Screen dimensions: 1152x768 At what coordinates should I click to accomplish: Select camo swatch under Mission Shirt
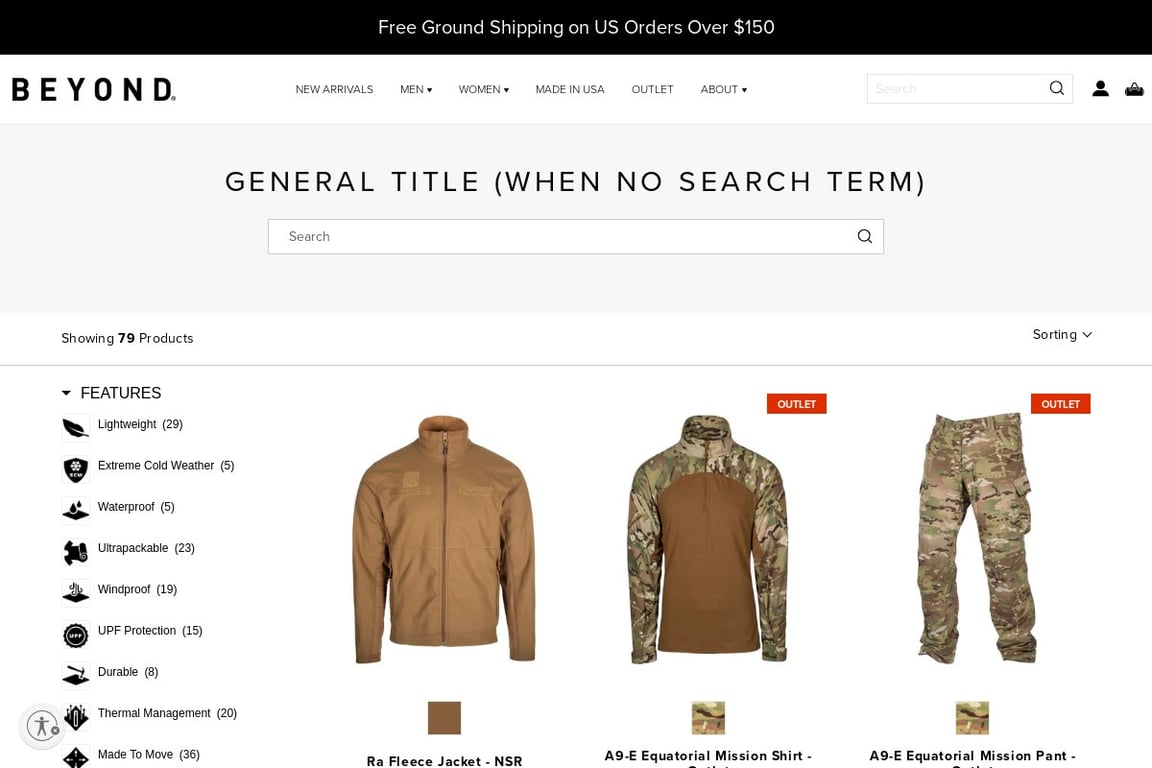click(708, 718)
